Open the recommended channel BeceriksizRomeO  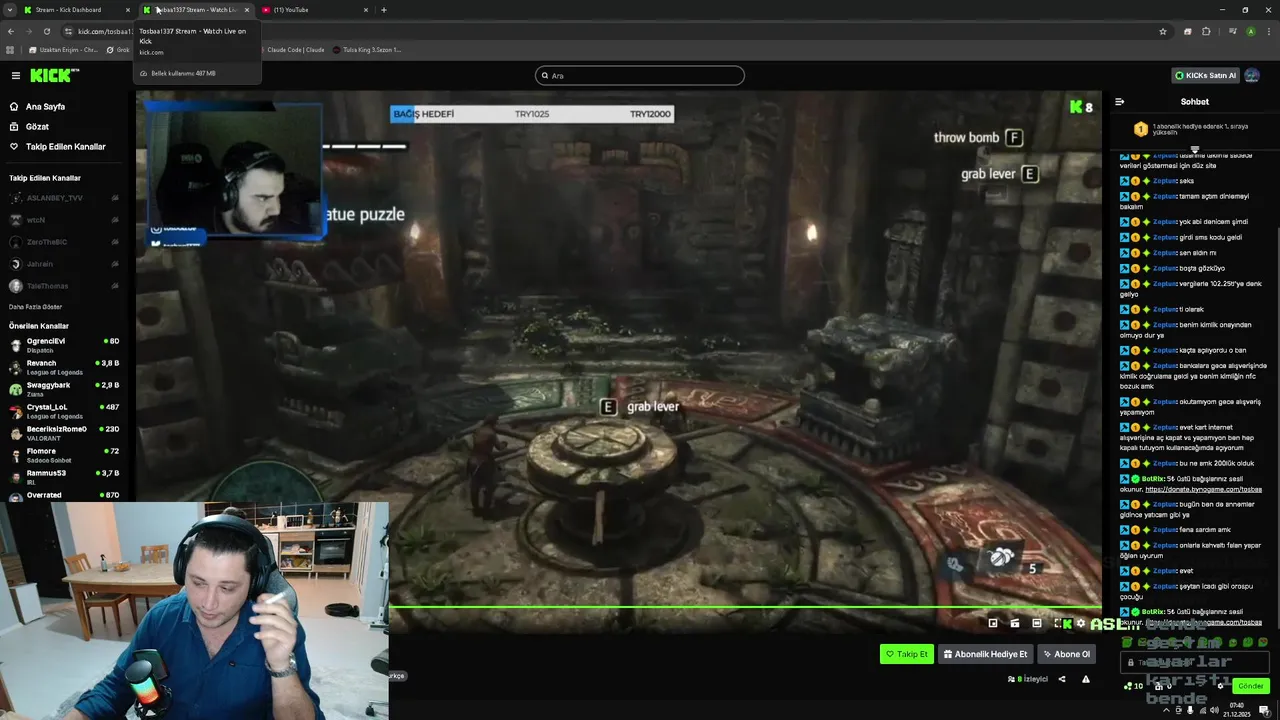[x=64, y=433]
